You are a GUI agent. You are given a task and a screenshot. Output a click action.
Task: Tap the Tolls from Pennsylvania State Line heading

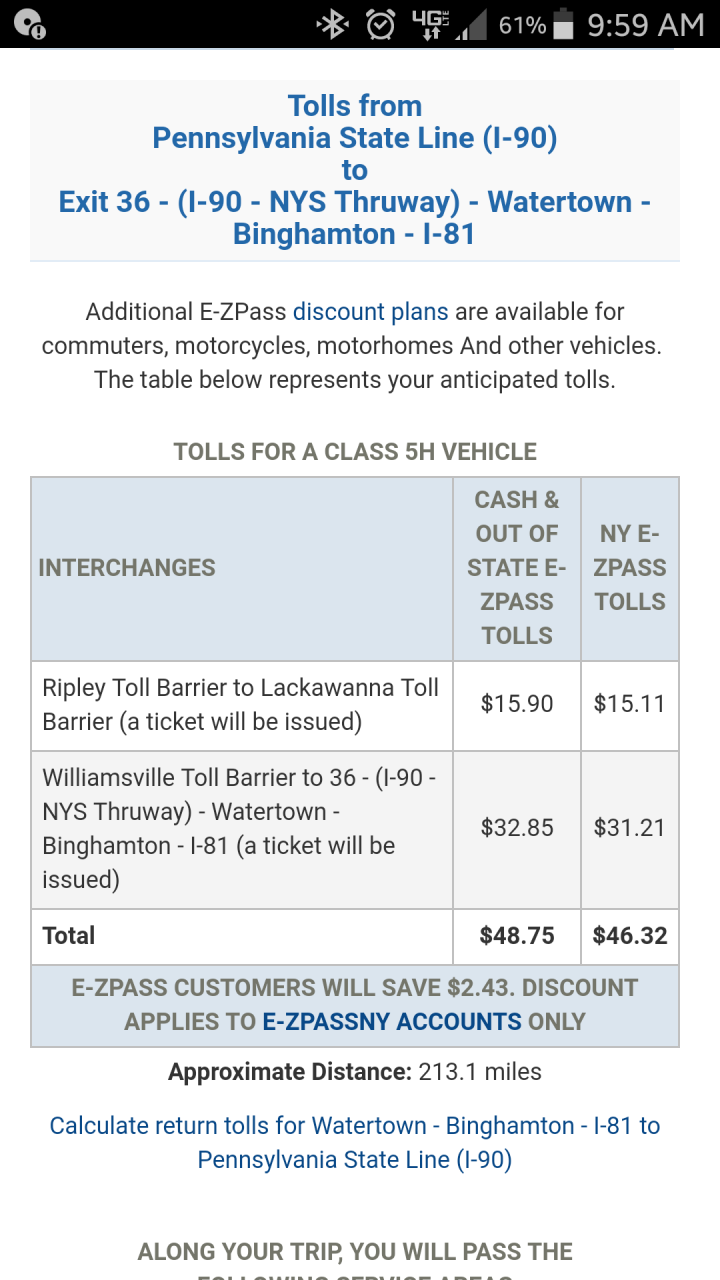pyautogui.click(x=355, y=170)
